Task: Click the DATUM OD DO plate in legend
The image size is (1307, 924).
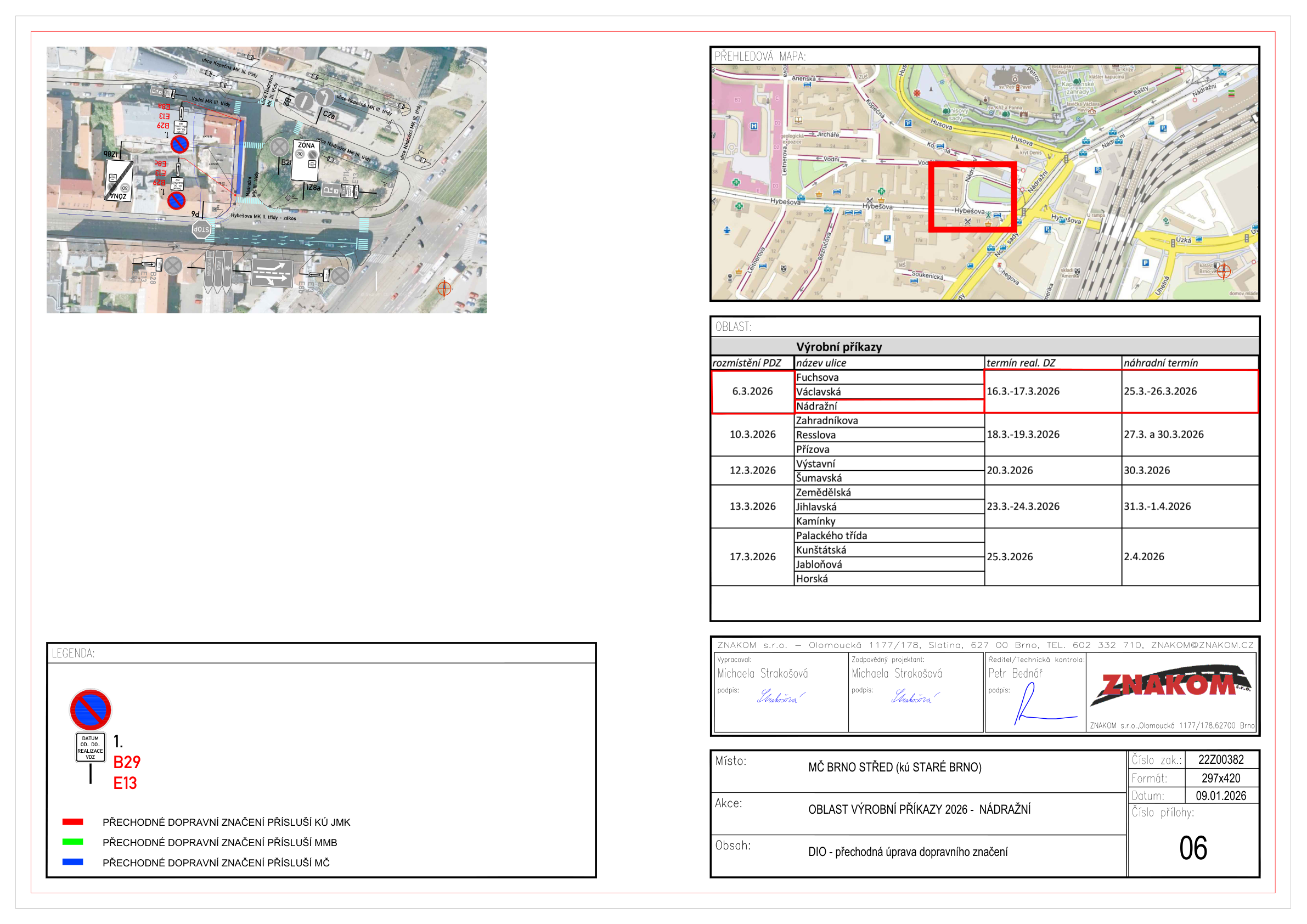Action: coord(91,747)
